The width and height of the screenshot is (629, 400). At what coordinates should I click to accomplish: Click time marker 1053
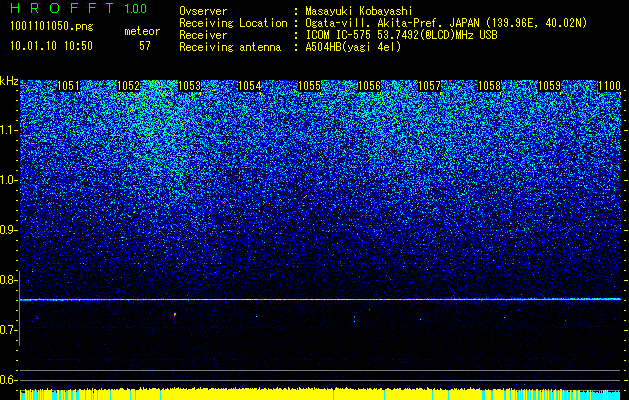click(189, 86)
